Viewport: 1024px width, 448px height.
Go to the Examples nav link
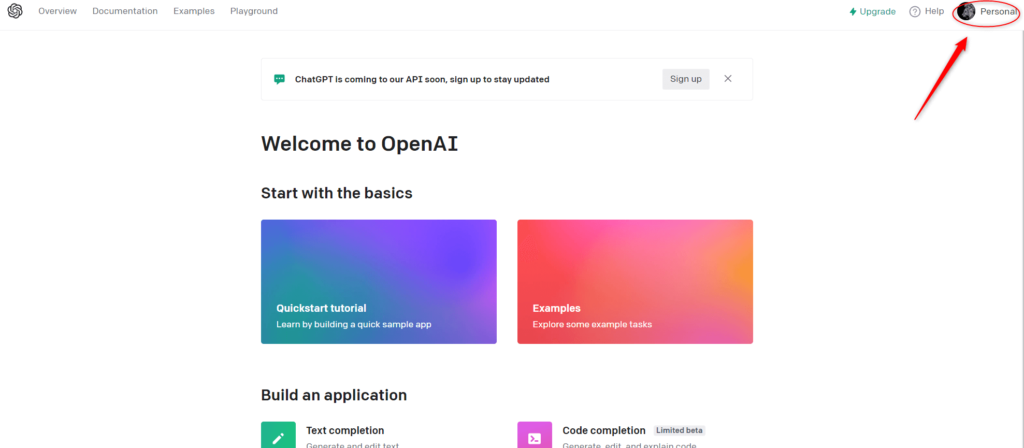click(x=194, y=11)
